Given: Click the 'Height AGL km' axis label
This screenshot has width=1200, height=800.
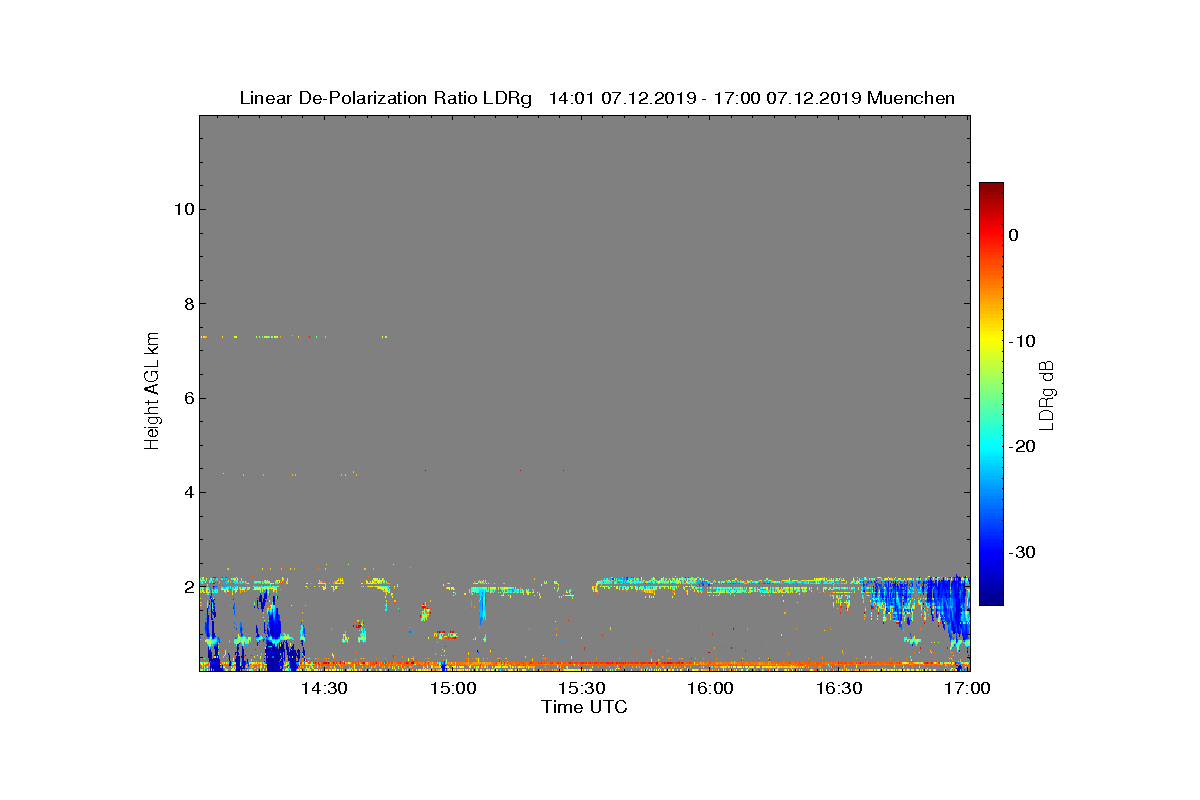Looking at the screenshot, I should click(x=152, y=392).
